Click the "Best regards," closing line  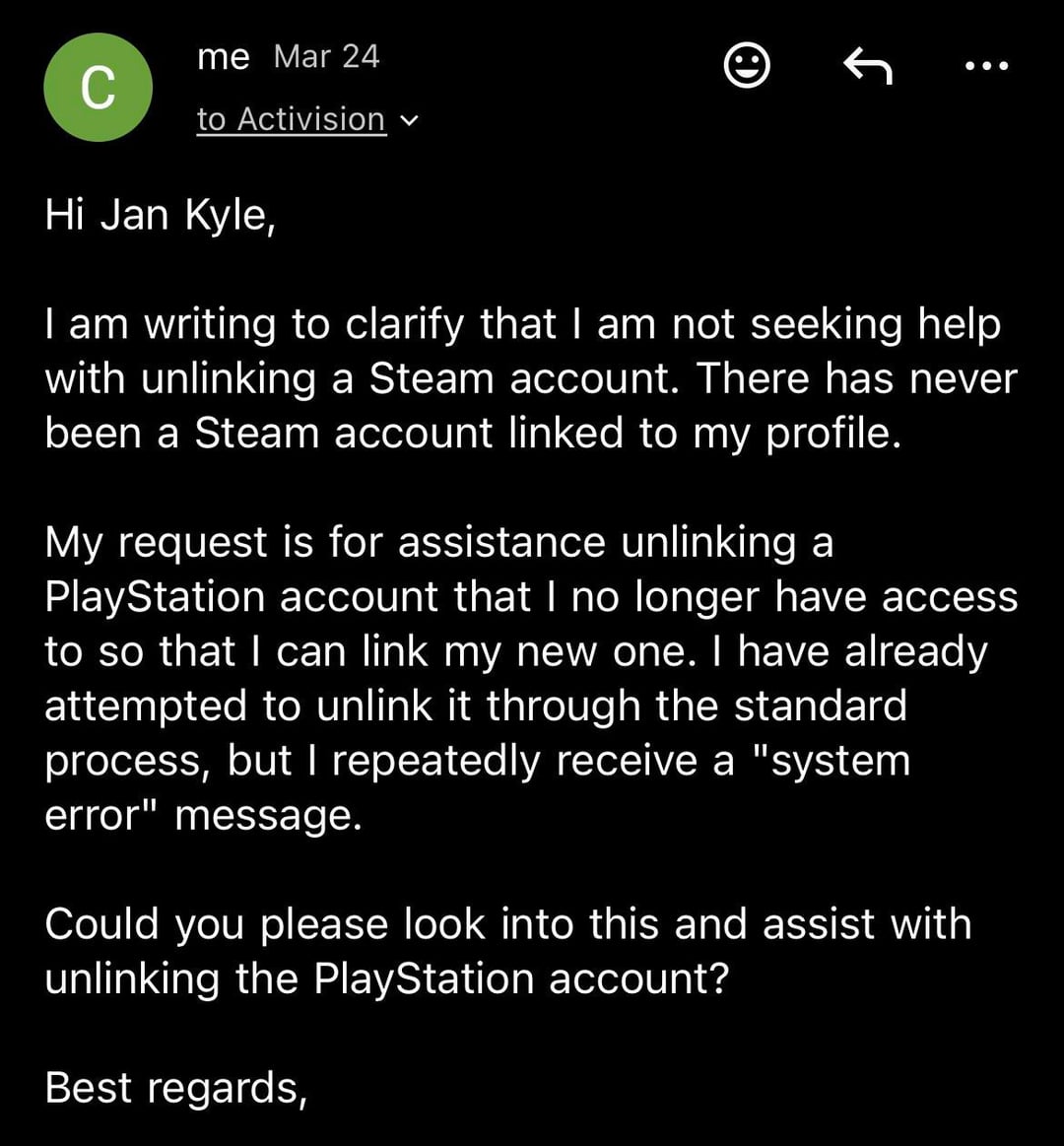tap(176, 1088)
